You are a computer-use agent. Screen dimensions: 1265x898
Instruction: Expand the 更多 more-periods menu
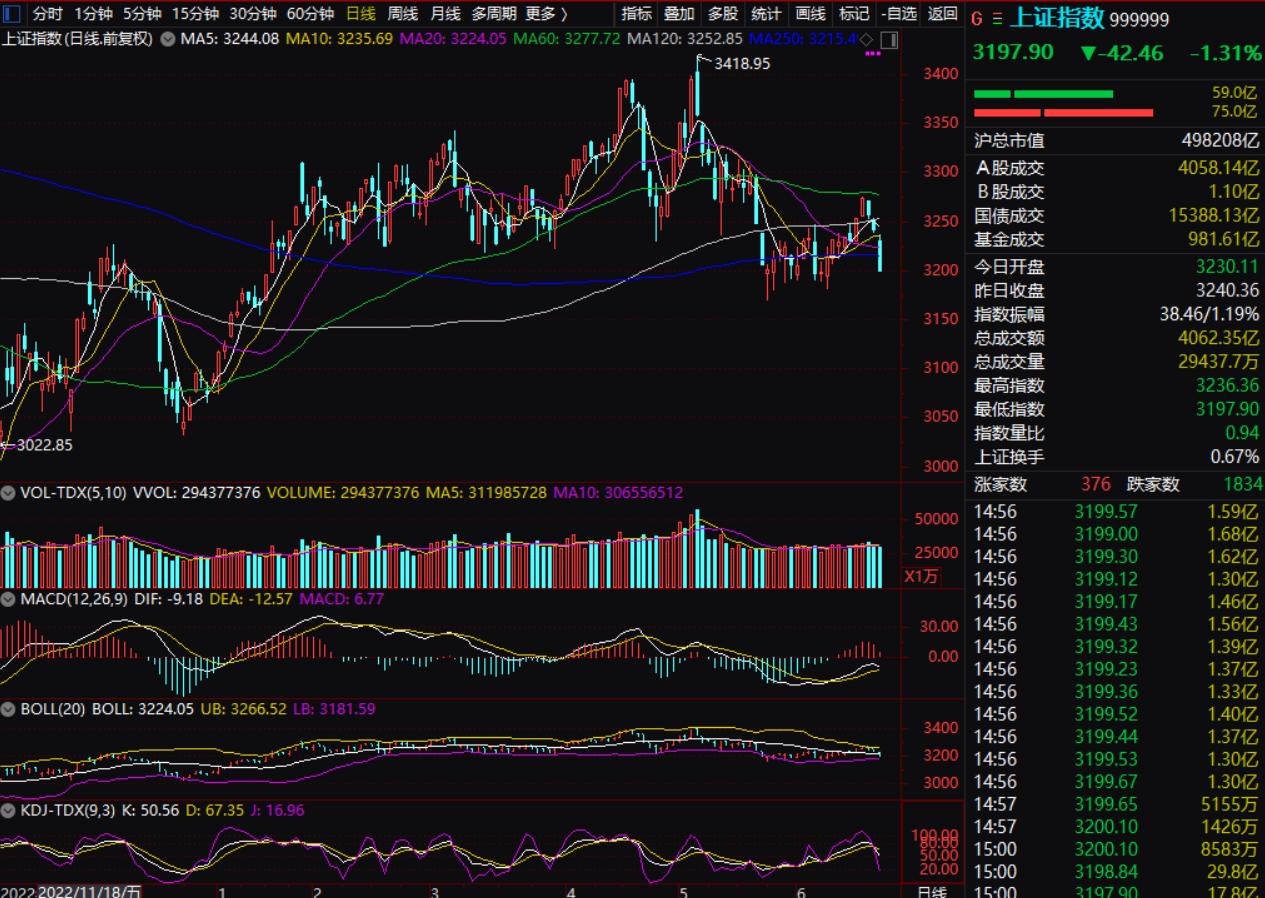(x=547, y=14)
